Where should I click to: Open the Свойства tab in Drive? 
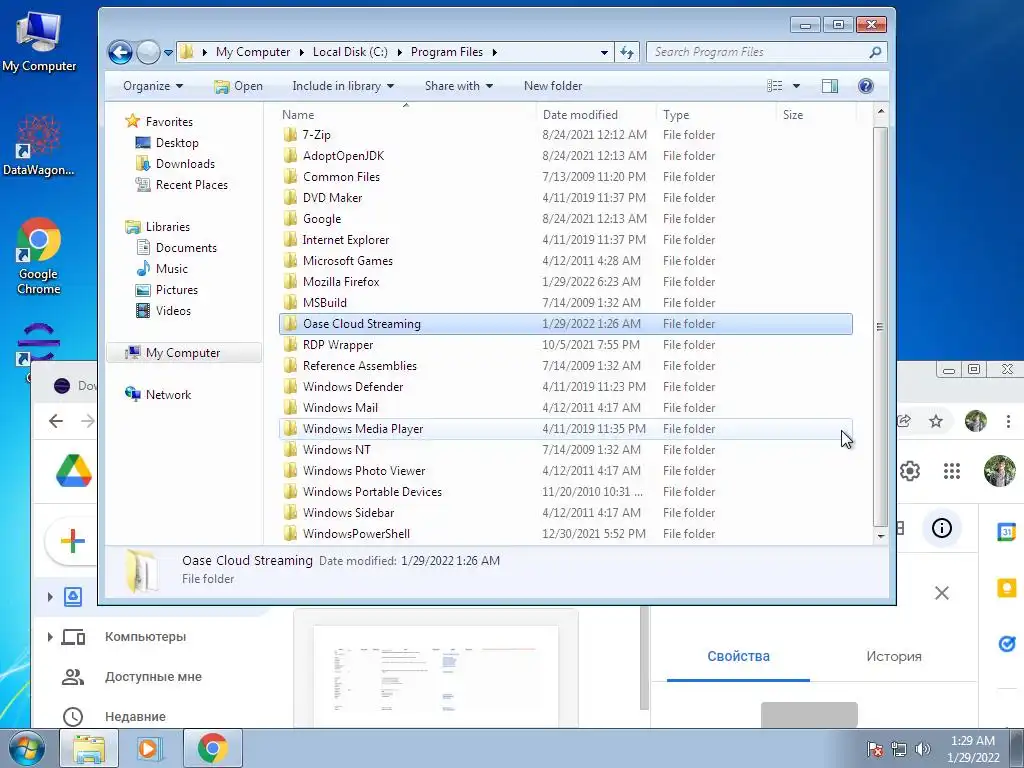tap(738, 656)
